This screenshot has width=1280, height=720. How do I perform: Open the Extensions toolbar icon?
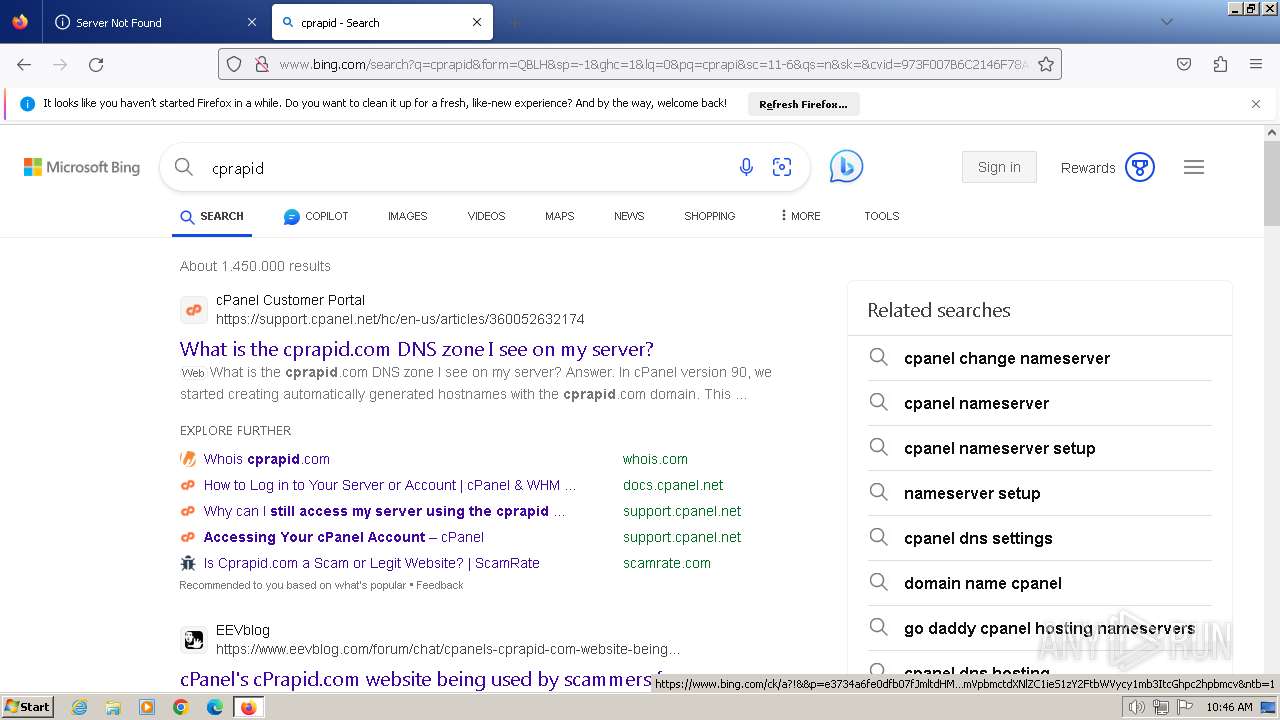click(x=1220, y=64)
